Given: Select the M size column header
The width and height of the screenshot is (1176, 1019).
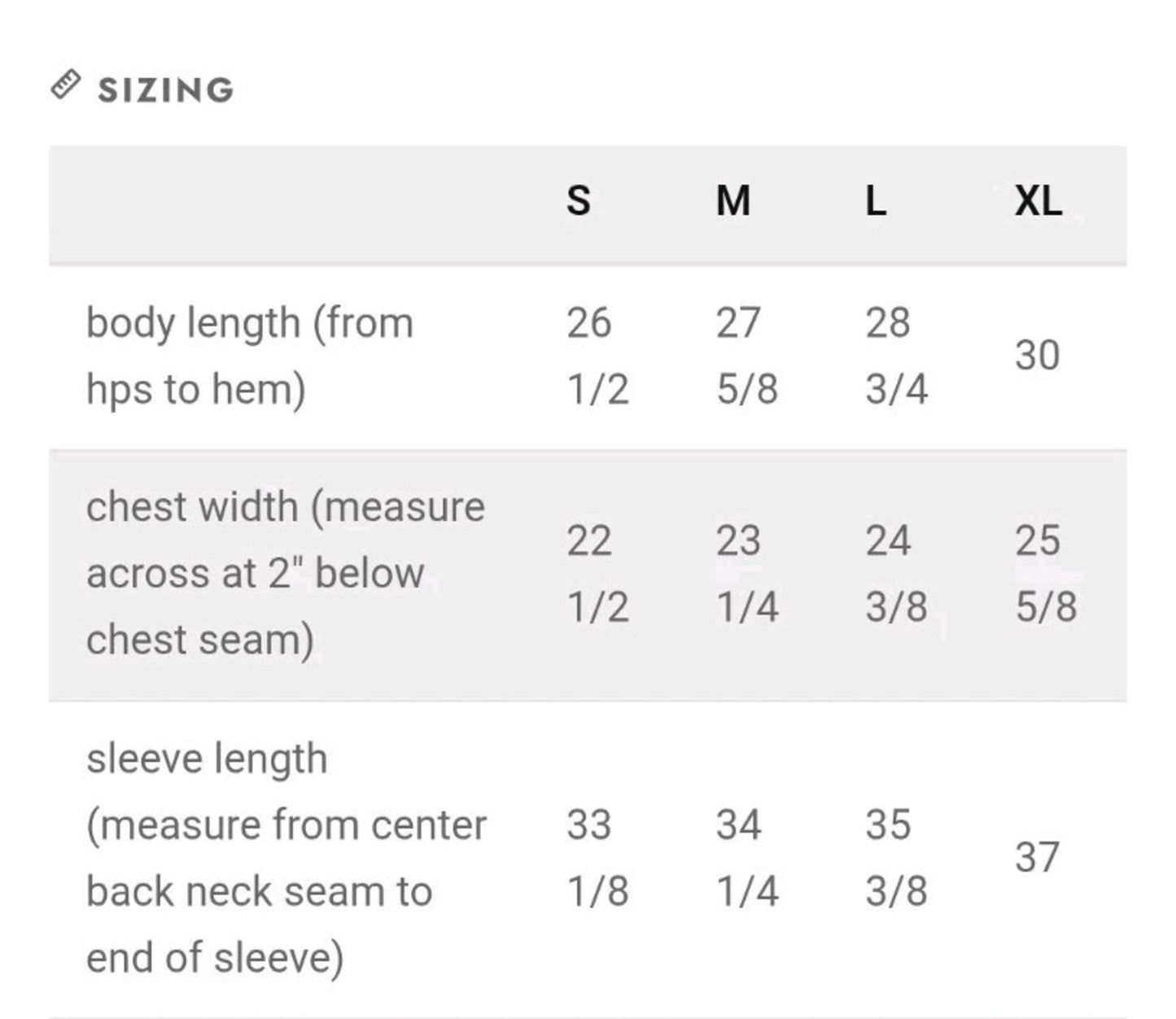Looking at the screenshot, I should pyautogui.click(x=733, y=200).
